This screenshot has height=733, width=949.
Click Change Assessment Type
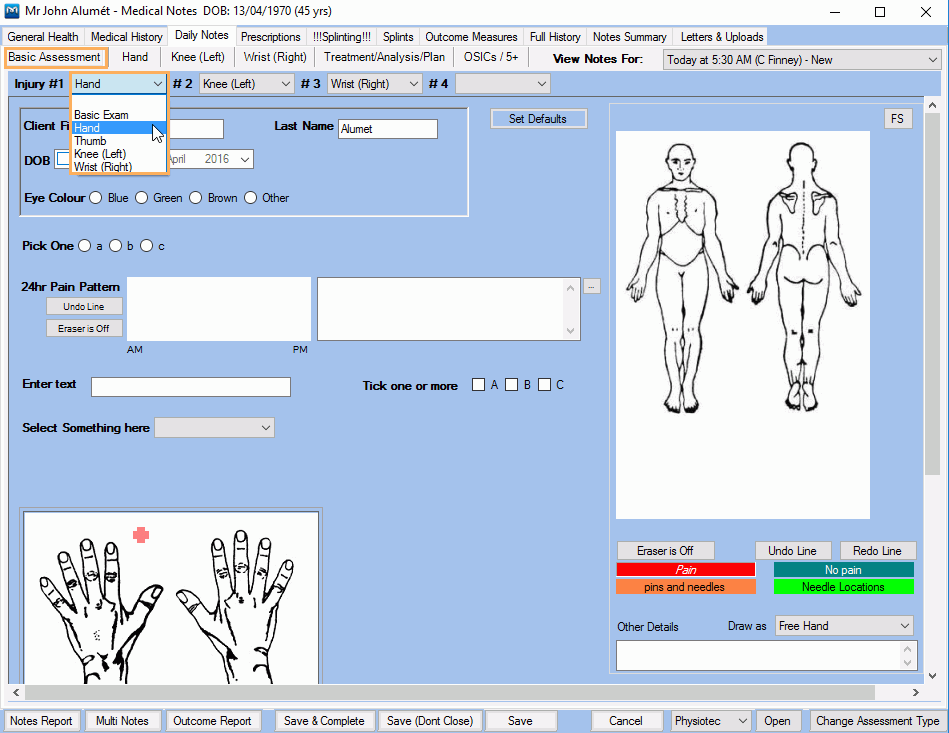pos(877,721)
